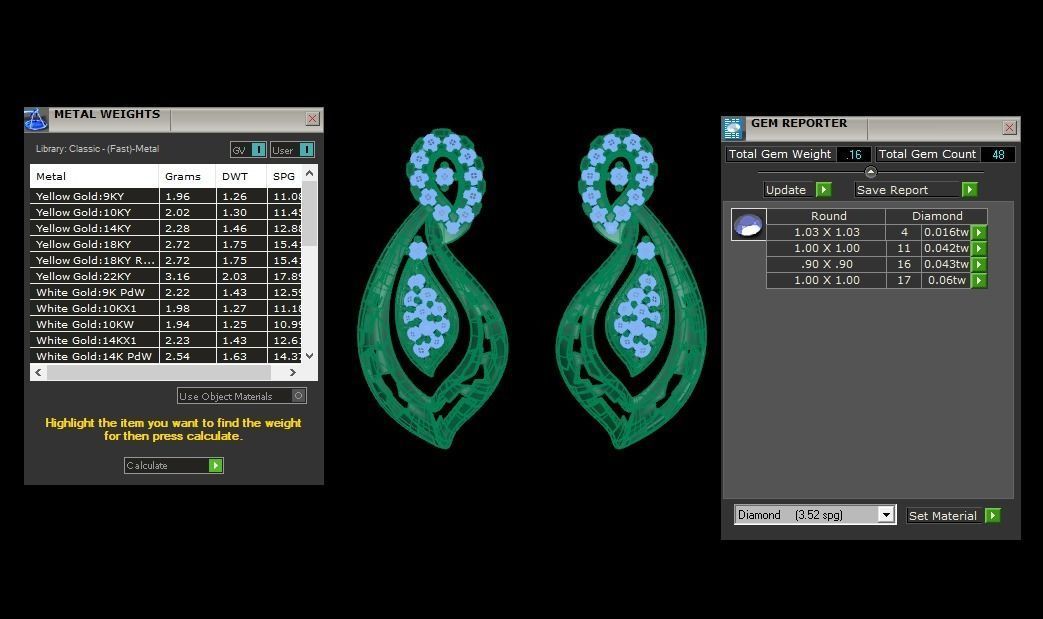Click the 0.016tw weight cell
This screenshot has width=1043, height=619.
point(946,232)
